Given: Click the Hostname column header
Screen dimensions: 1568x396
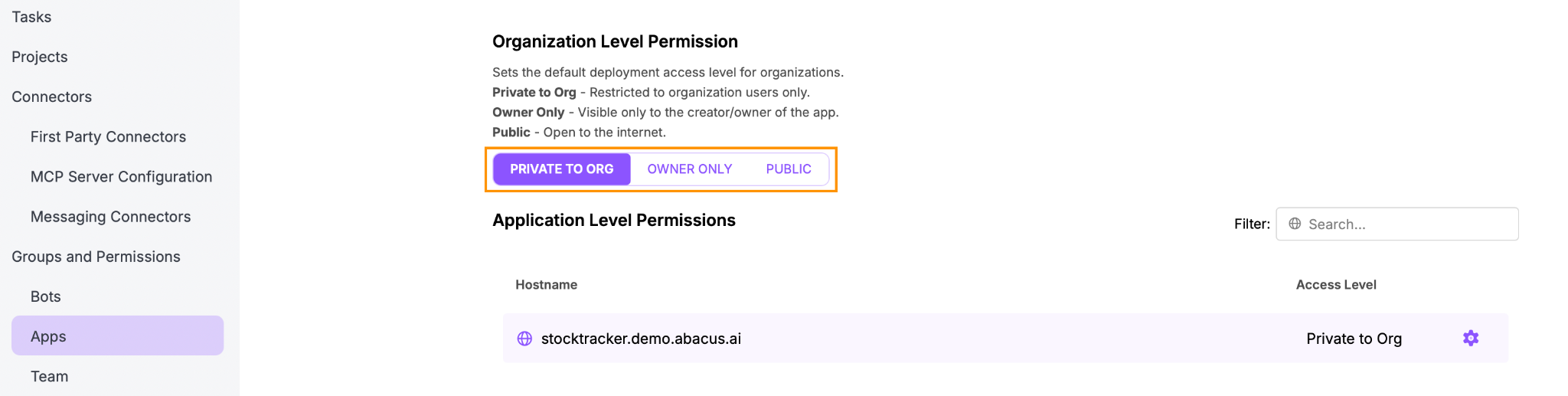Looking at the screenshot, I should click(x=546, y=285).
